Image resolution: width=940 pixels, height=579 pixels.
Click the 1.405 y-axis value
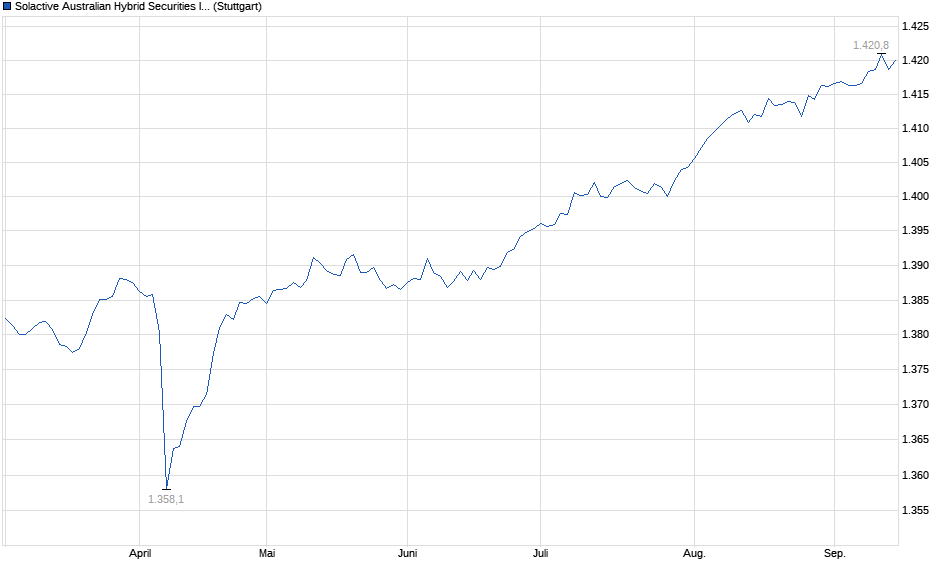click(x=915, y=162)
